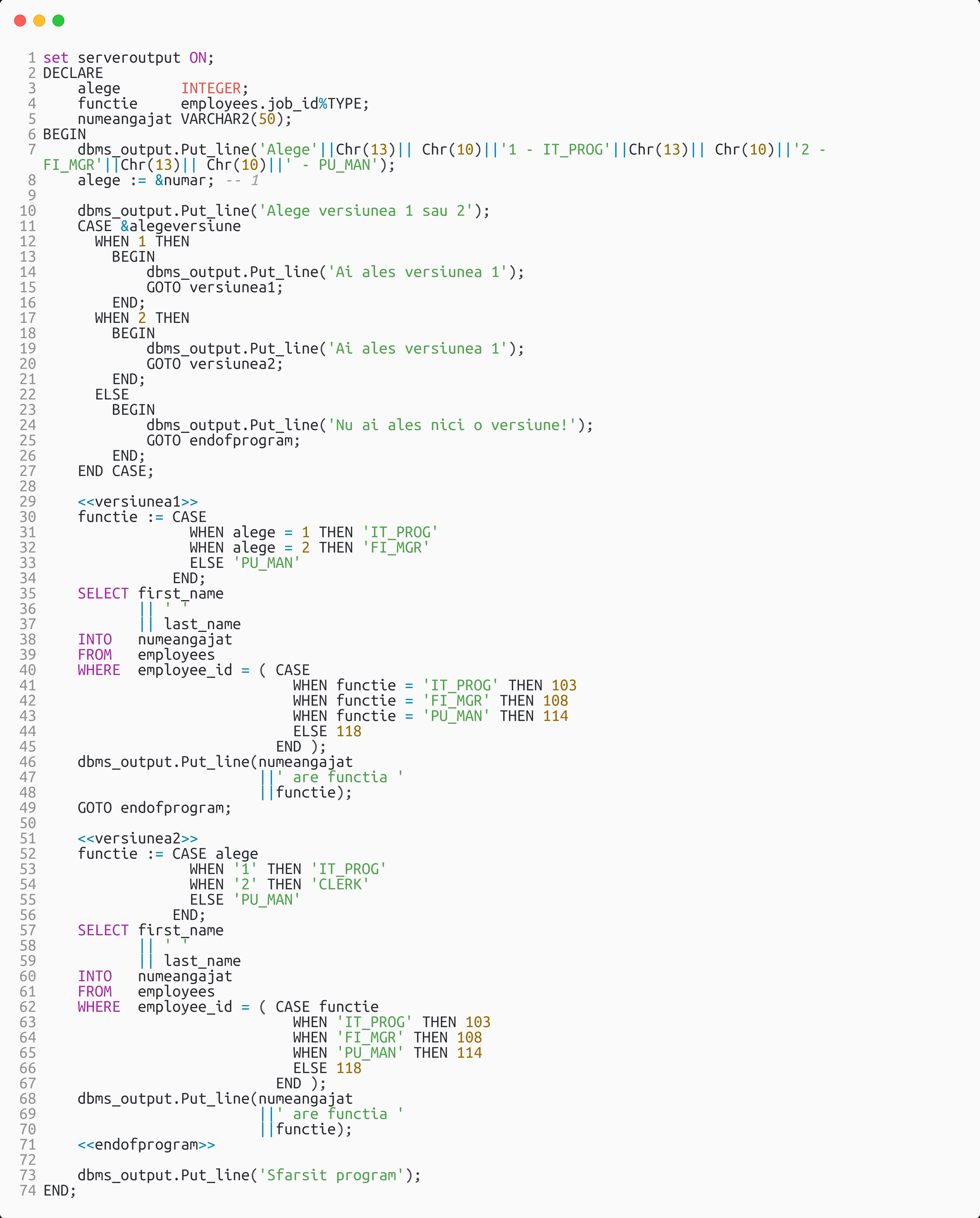The image size is (980, 1218).
Task: Click 'CASE functie' on line 62
Action: [327, 1007]
